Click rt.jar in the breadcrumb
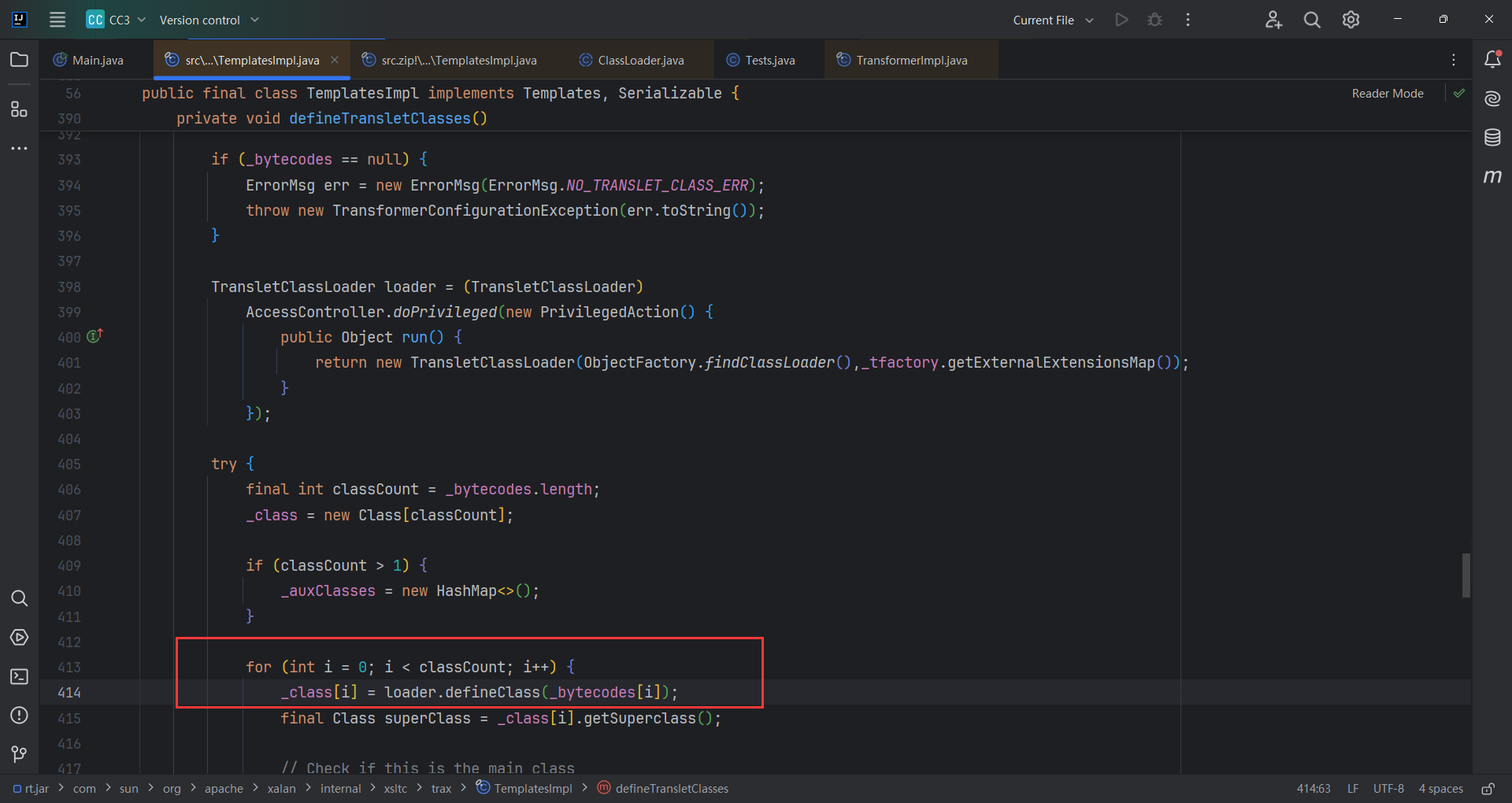1512x803 pixels. click(31, 788)
